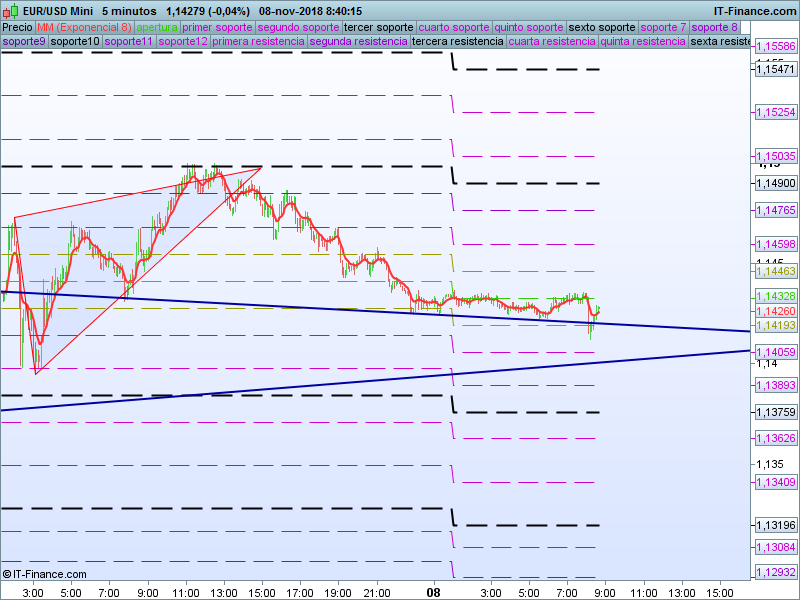
Task: Click the 1,13196 support price tag
Action: coord(777,525)
